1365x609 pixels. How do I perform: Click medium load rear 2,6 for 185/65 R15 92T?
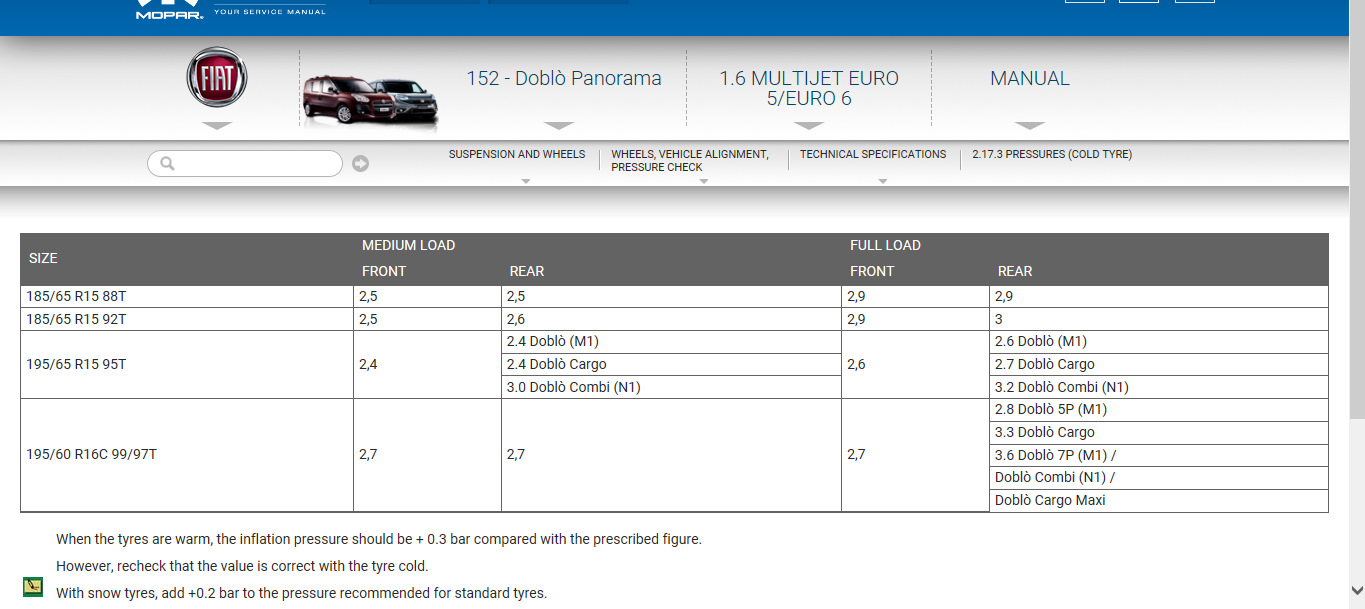[671, 319]
